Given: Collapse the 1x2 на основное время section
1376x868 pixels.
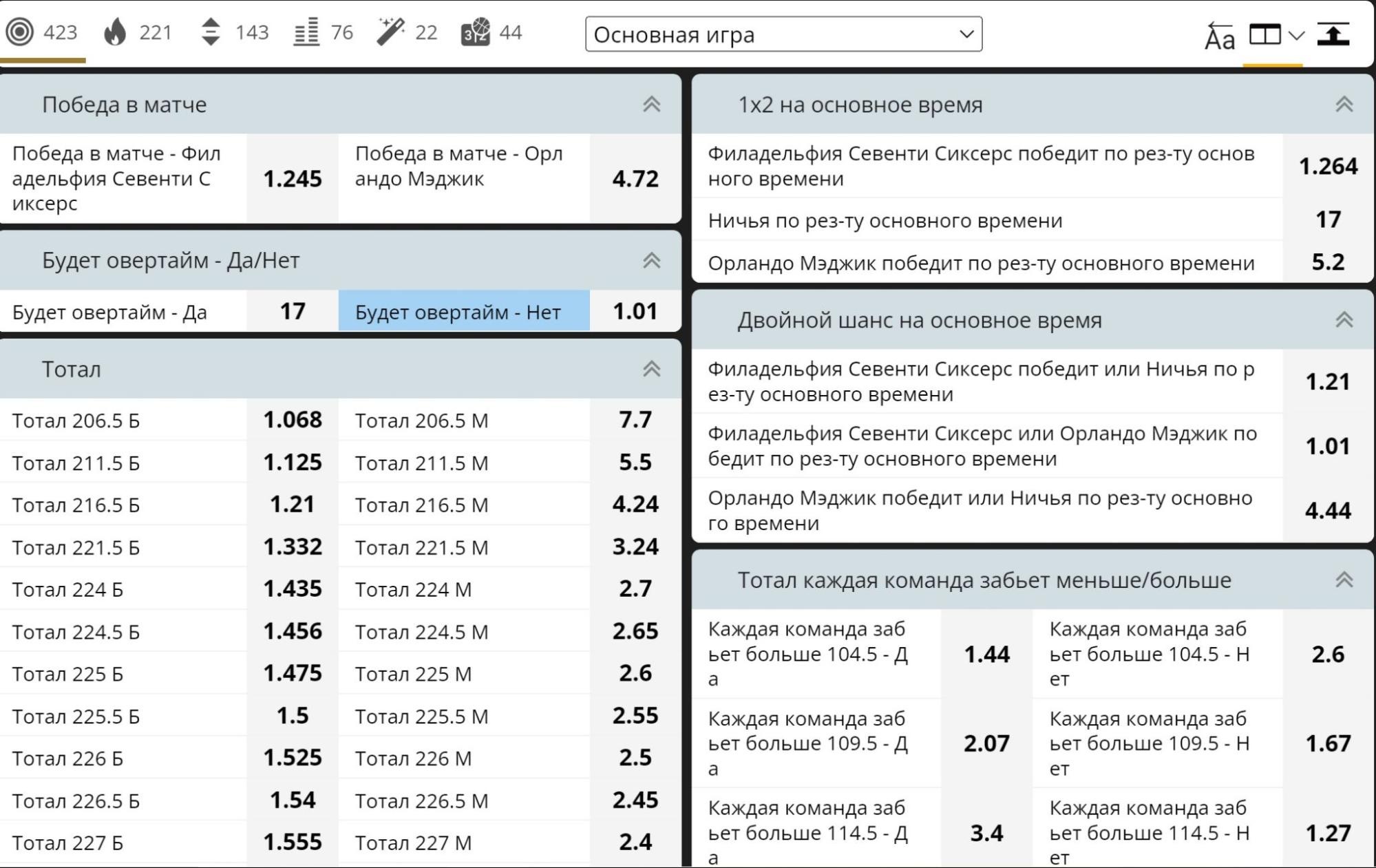Looking at the screenshot, I should [1344, 105].
